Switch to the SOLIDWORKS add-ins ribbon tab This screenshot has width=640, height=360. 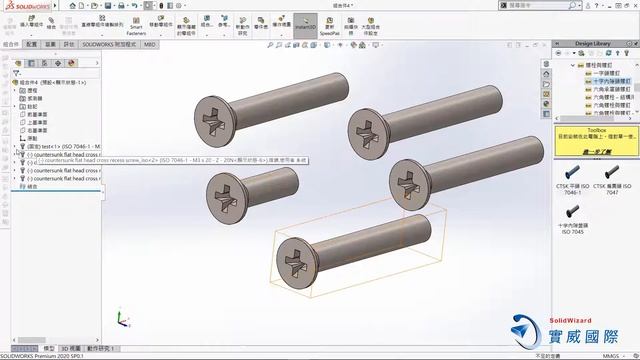click(x=109, y=44)
